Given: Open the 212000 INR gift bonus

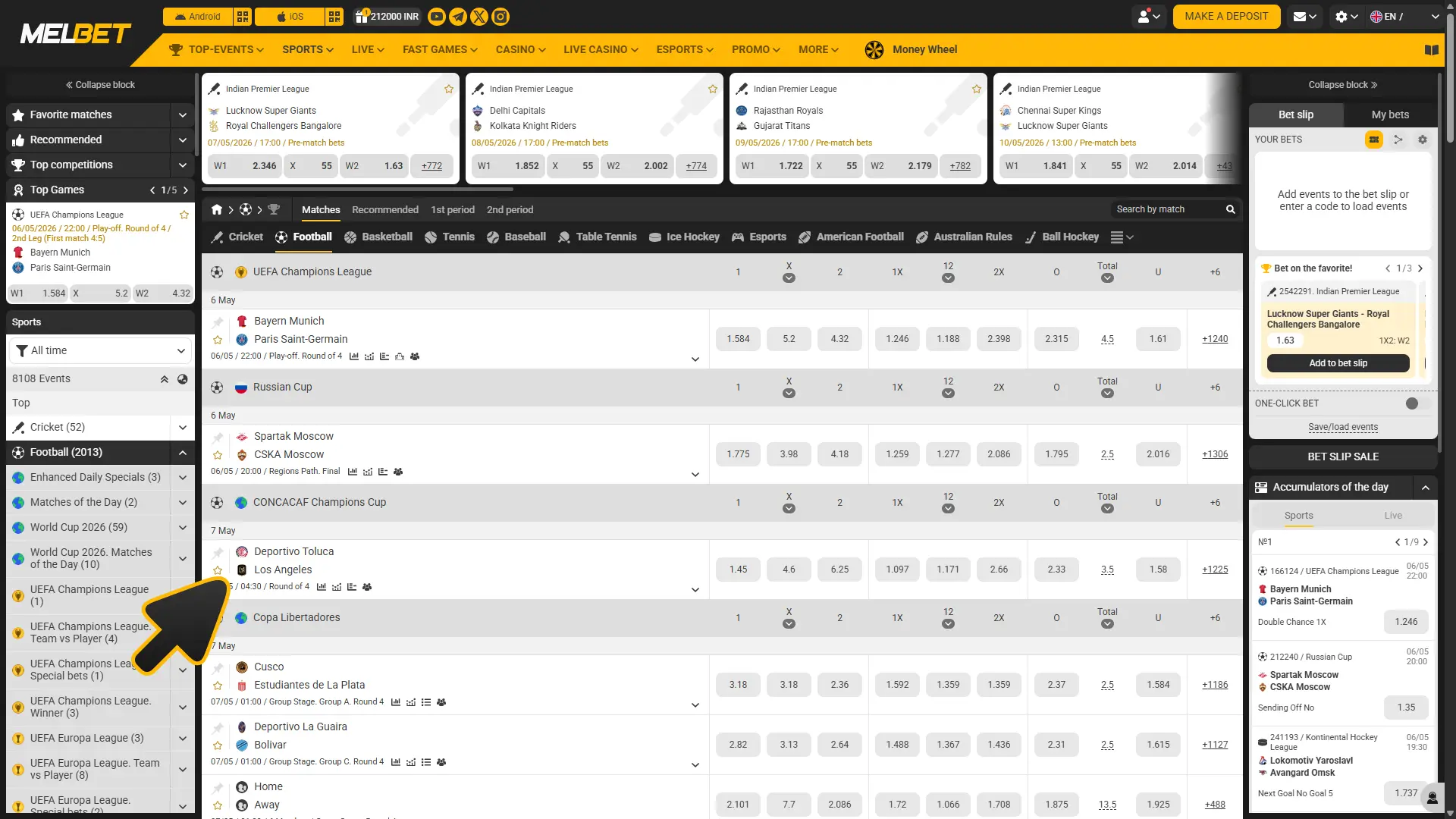Looking at the screenshot, I should point(387,17).
